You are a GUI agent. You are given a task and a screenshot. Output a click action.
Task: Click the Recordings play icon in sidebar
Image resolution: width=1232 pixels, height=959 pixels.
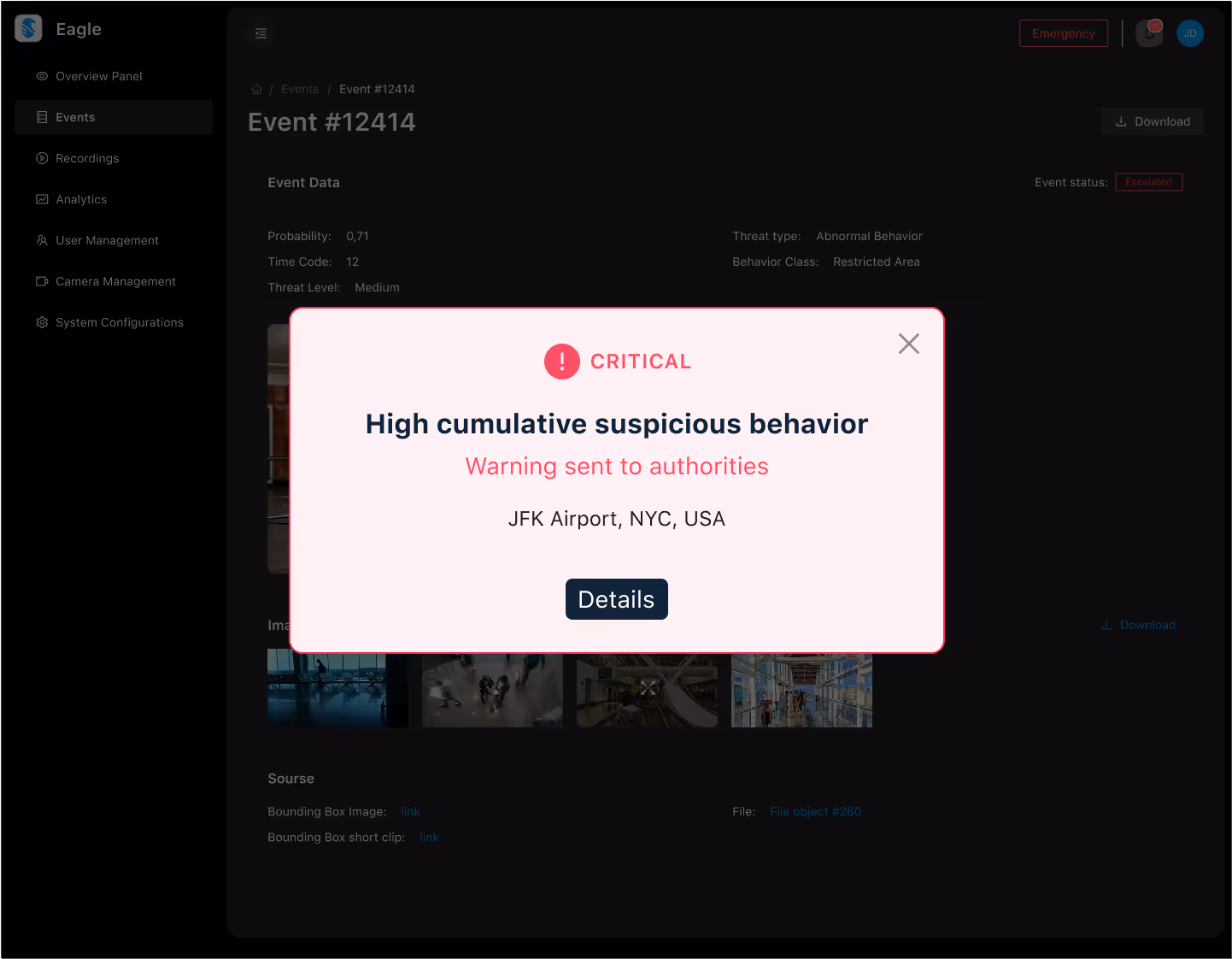[42, 158]
